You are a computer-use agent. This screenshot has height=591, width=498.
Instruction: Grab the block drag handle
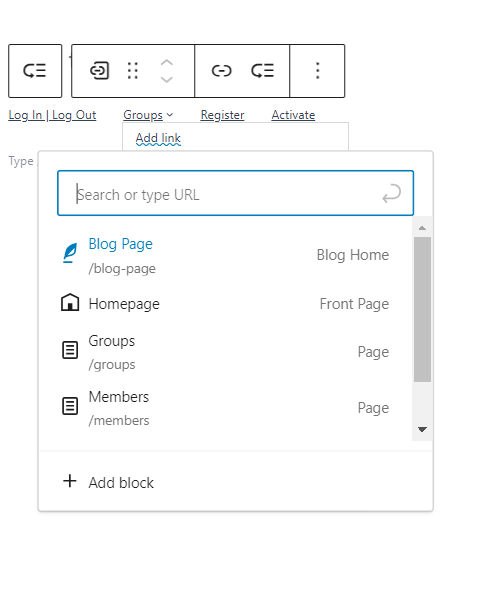[x=133, y=71]
